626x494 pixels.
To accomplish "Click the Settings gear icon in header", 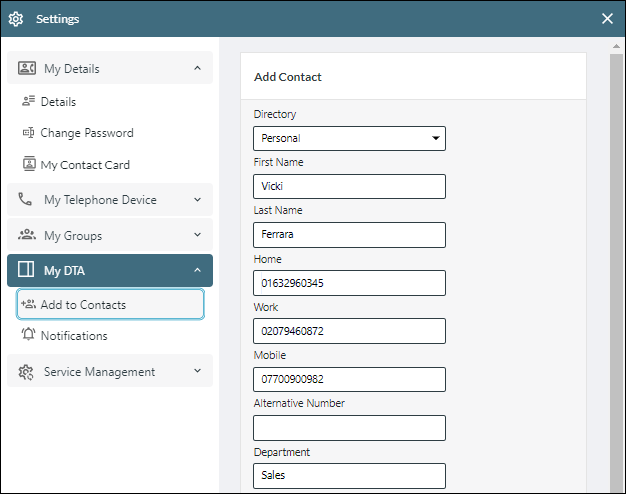I will click(x=16, y=19).
